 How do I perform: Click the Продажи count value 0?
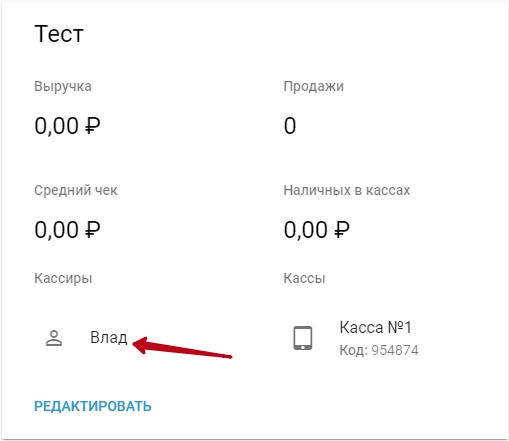coord(290,126)
